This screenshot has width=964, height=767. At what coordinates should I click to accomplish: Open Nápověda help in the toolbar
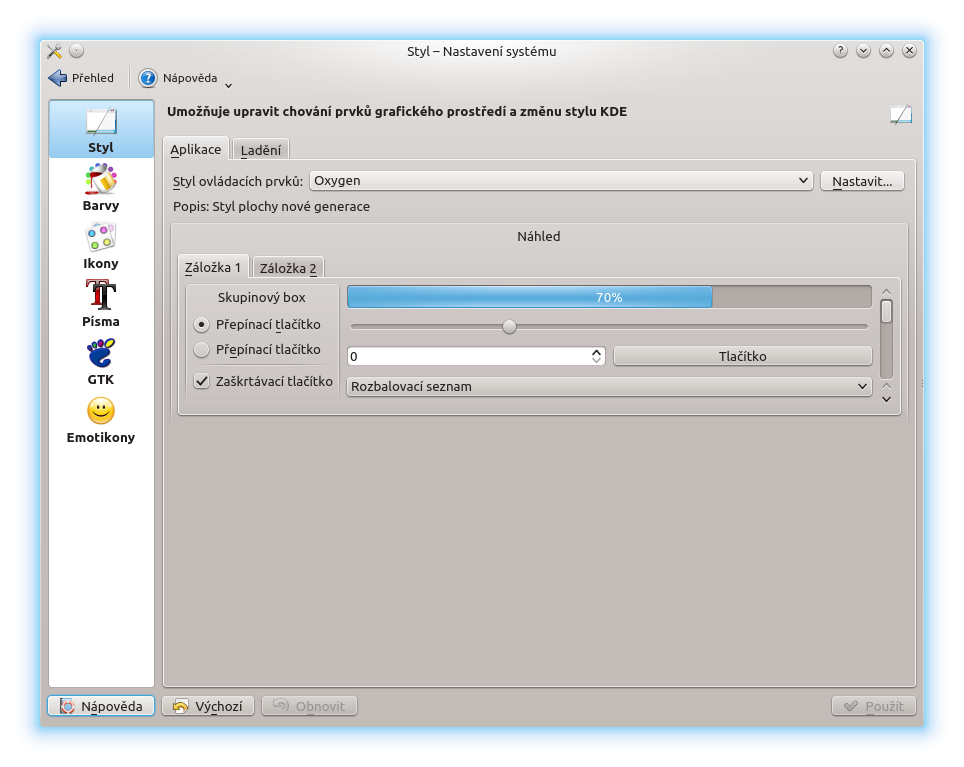click(x=178, y=78)
